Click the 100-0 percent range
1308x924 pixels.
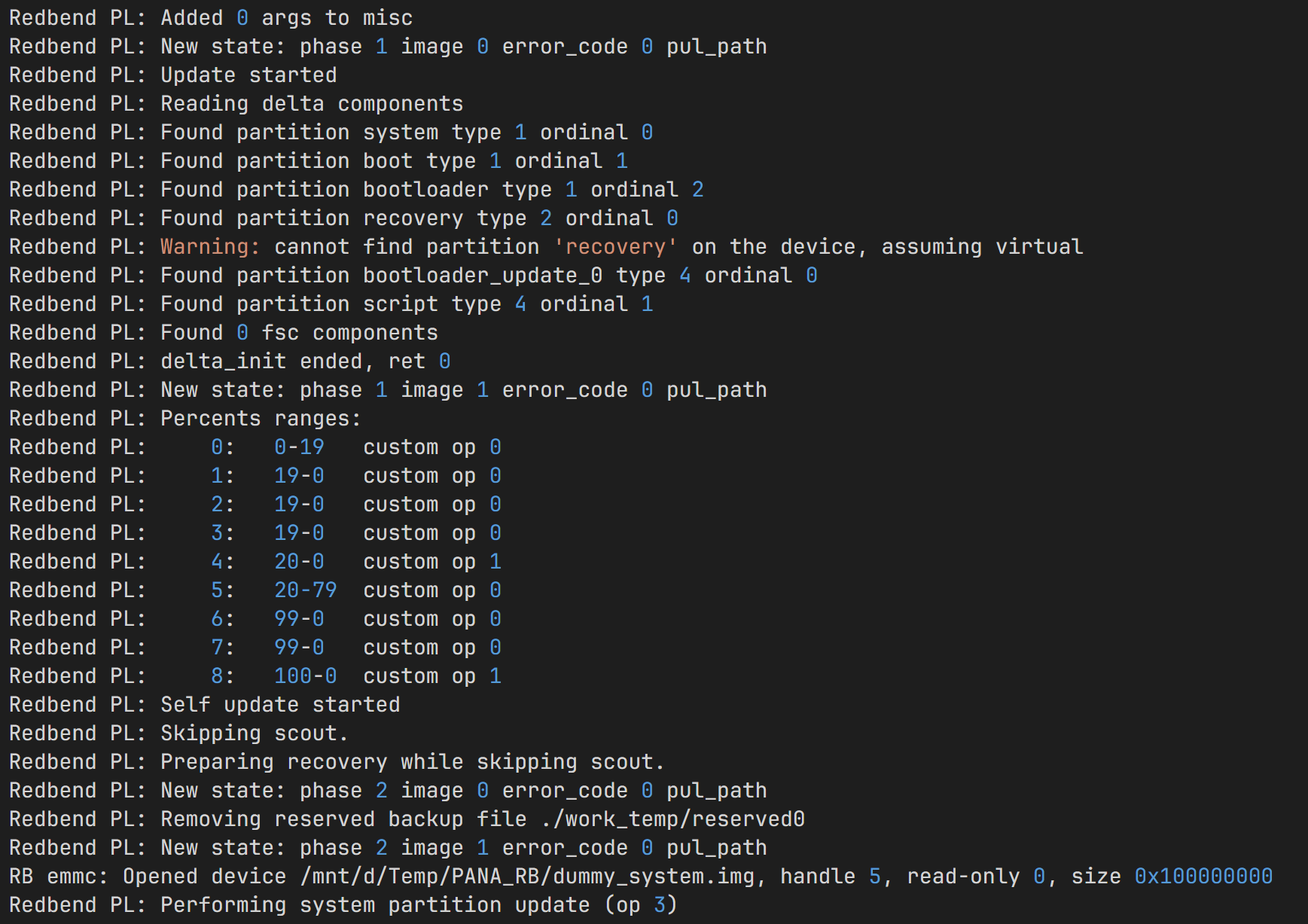[x=305, y=676]
